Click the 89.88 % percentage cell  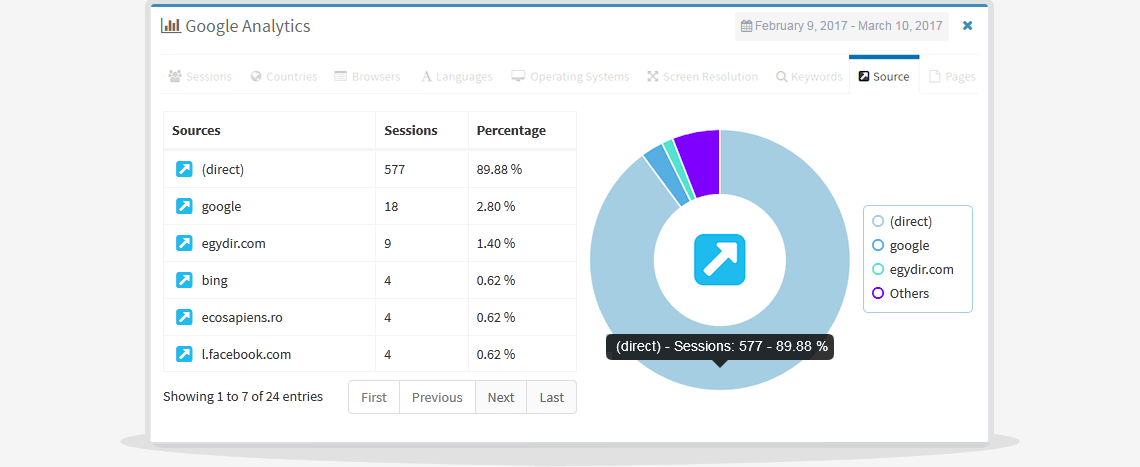(x=522, y=169)
